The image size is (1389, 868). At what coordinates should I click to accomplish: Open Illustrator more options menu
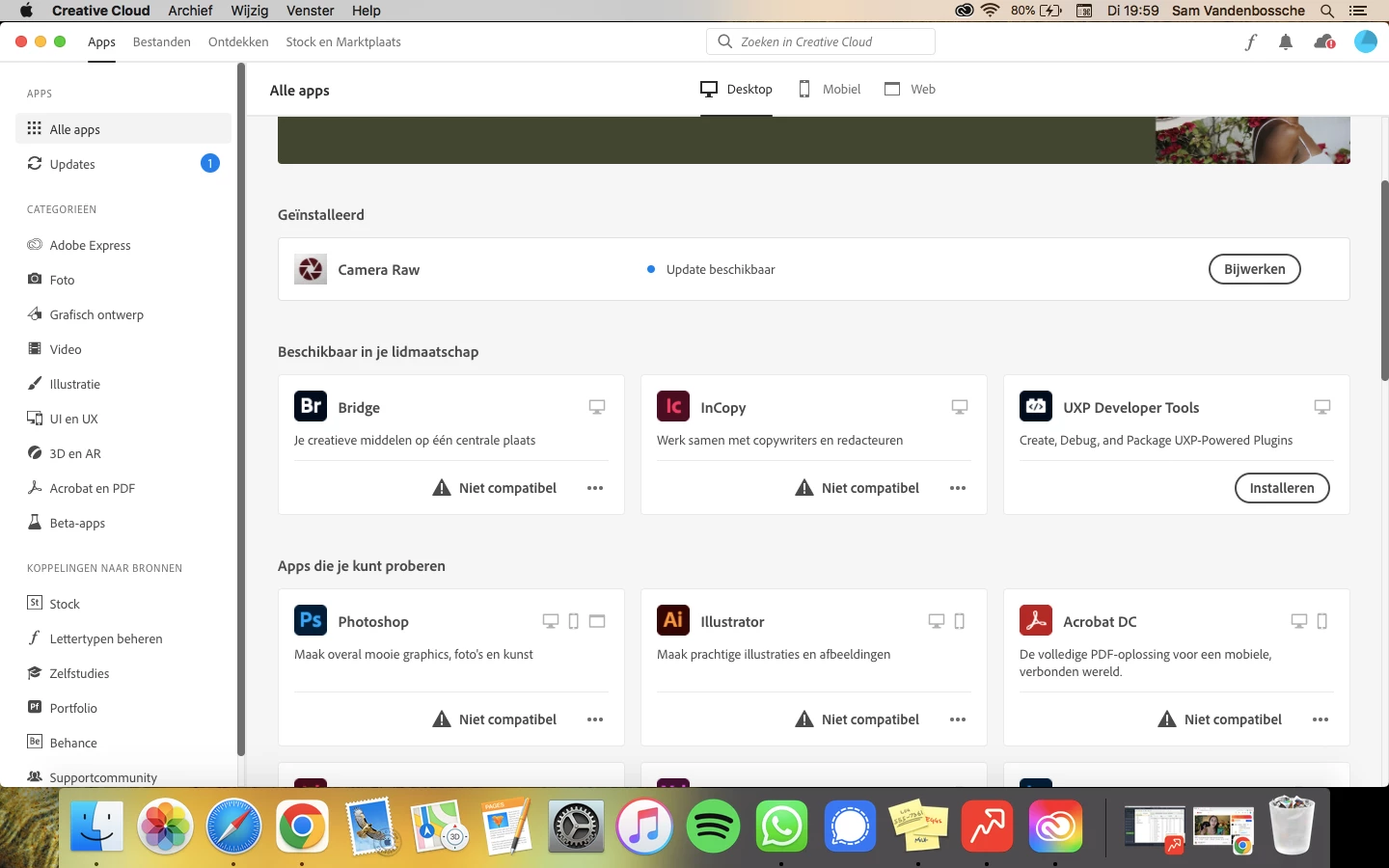(958, 719)
